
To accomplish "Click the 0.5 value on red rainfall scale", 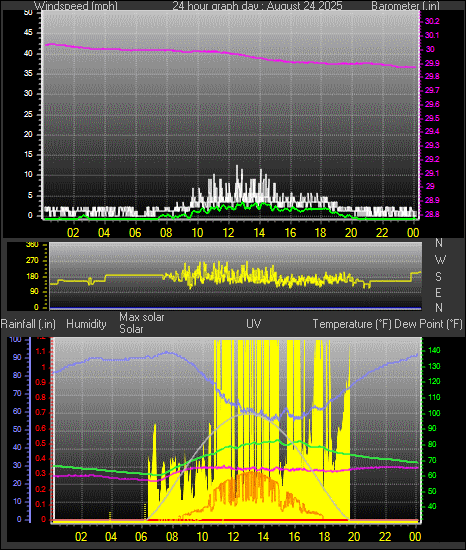I will click(x=41, y=443).
